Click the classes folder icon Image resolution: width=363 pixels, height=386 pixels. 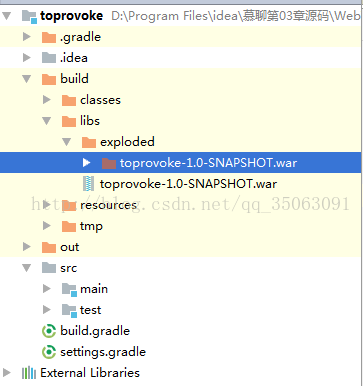(69, 100)
